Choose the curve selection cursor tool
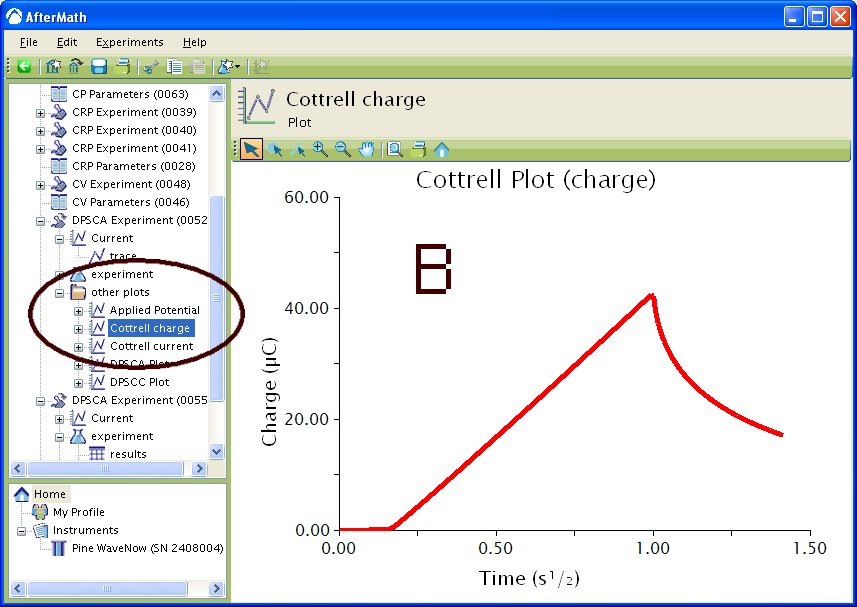Image resolution: width=857 pixels, height=607 pixels. (x=298, y=149)
